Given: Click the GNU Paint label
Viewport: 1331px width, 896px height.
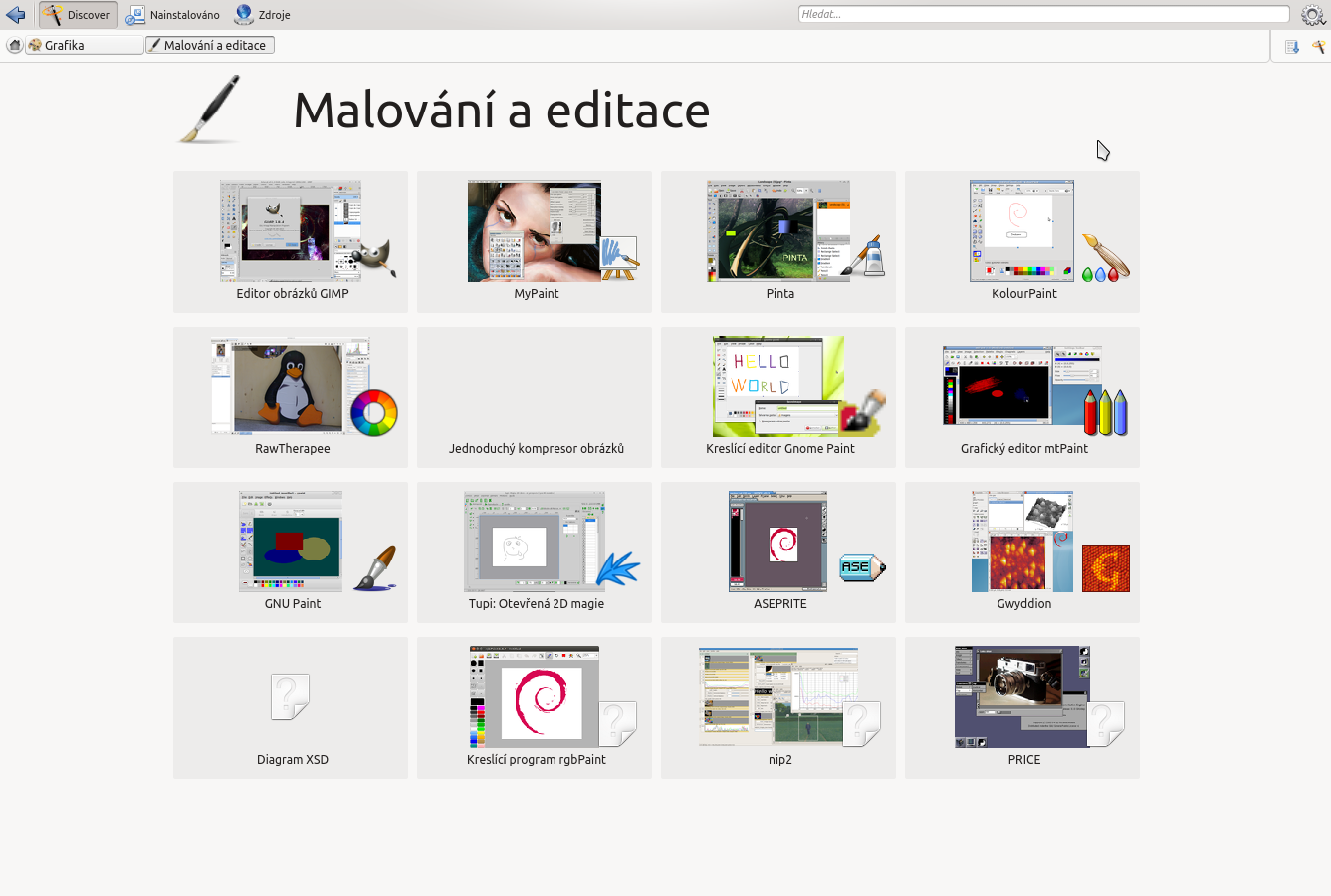Looking at the screenshot, I should tap(293, 604).
